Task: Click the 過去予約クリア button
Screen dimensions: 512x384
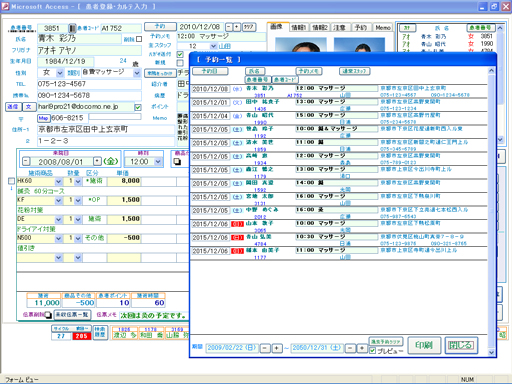Action: [386, 342]
